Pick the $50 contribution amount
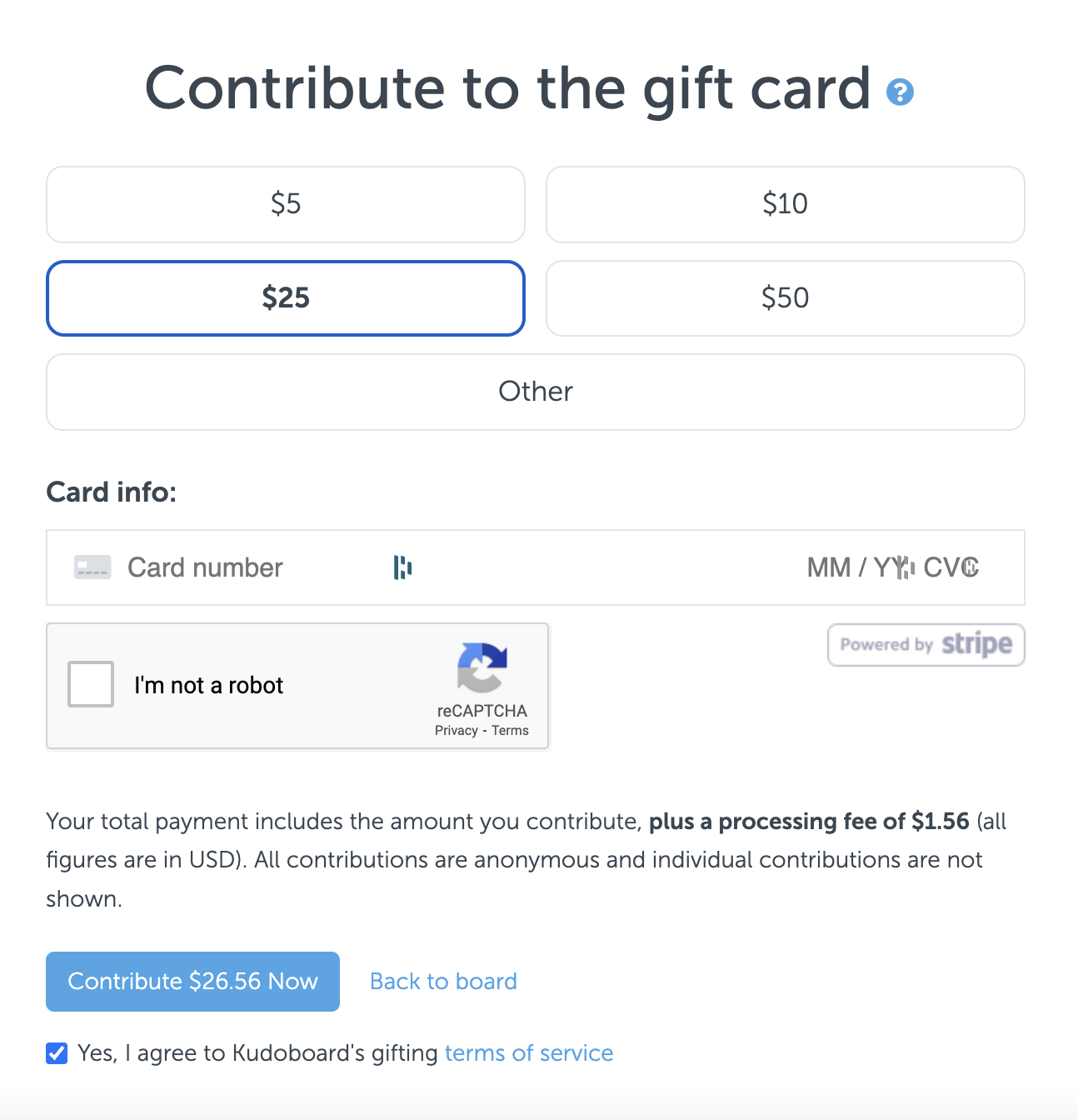 click(x=785, y=298)
